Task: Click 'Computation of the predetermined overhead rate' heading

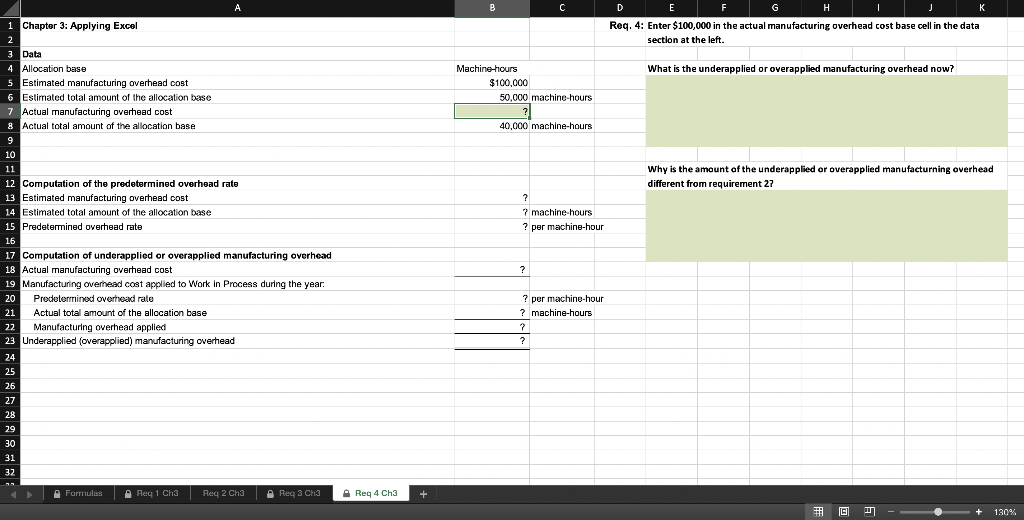Action: [131, 184]
